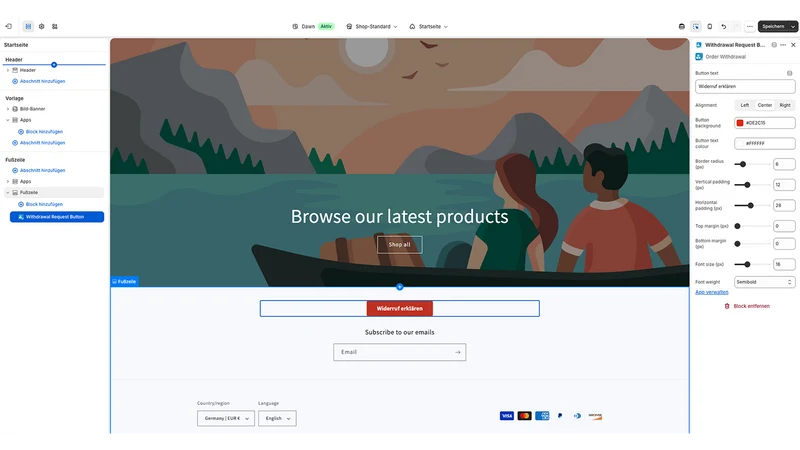Redo the last change
The height and width of the screenshot is (450, 800).
[736, 27]
